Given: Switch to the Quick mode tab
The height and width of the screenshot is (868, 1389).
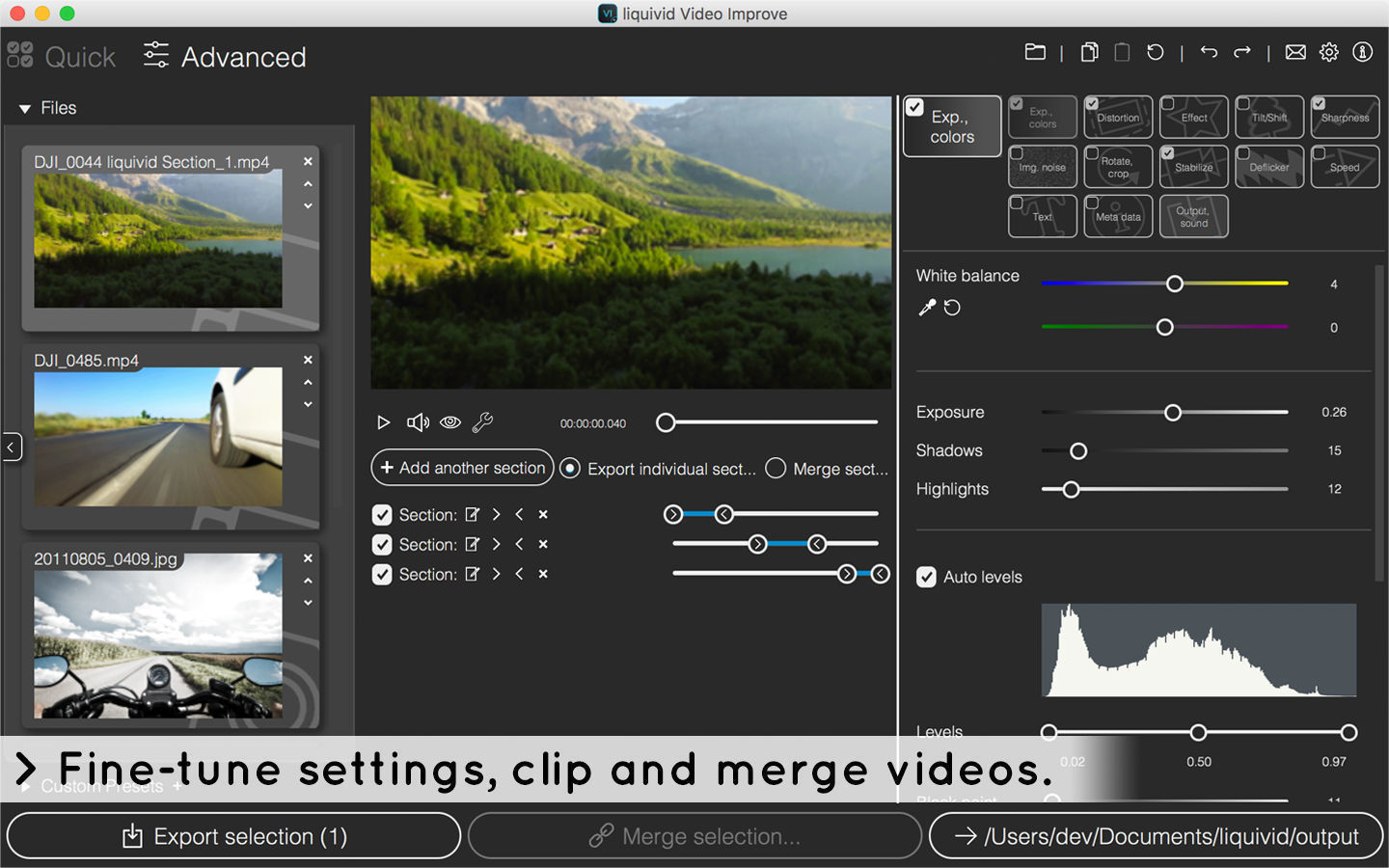Looking at the screenshot, I should point(62,56).
